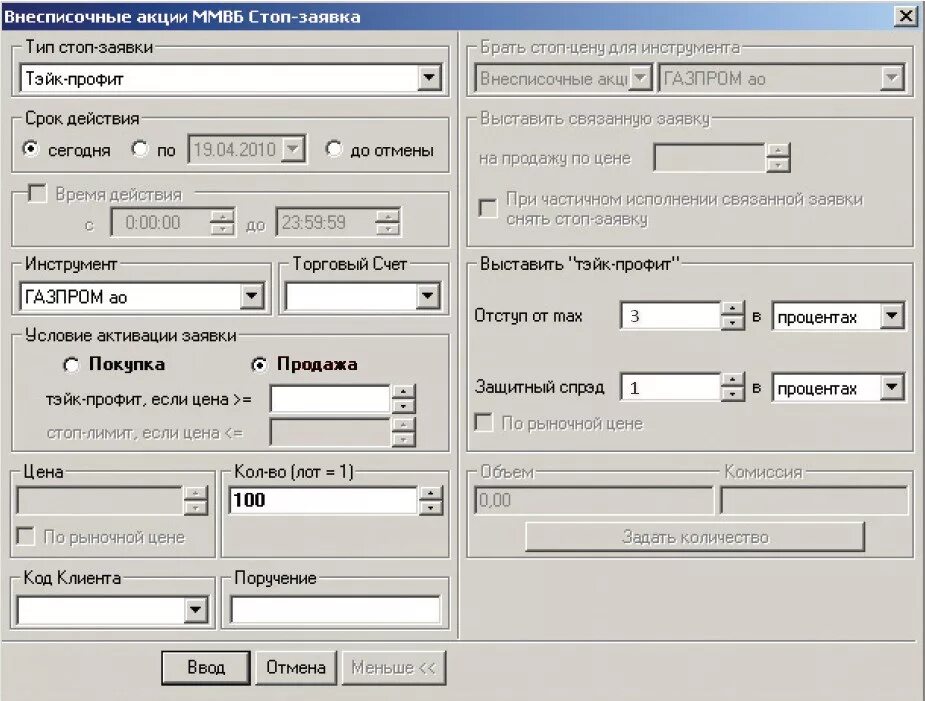Screen dimensions: 925x701
Task: Enable the Время действия checkbox
Action: pos(37,193)
